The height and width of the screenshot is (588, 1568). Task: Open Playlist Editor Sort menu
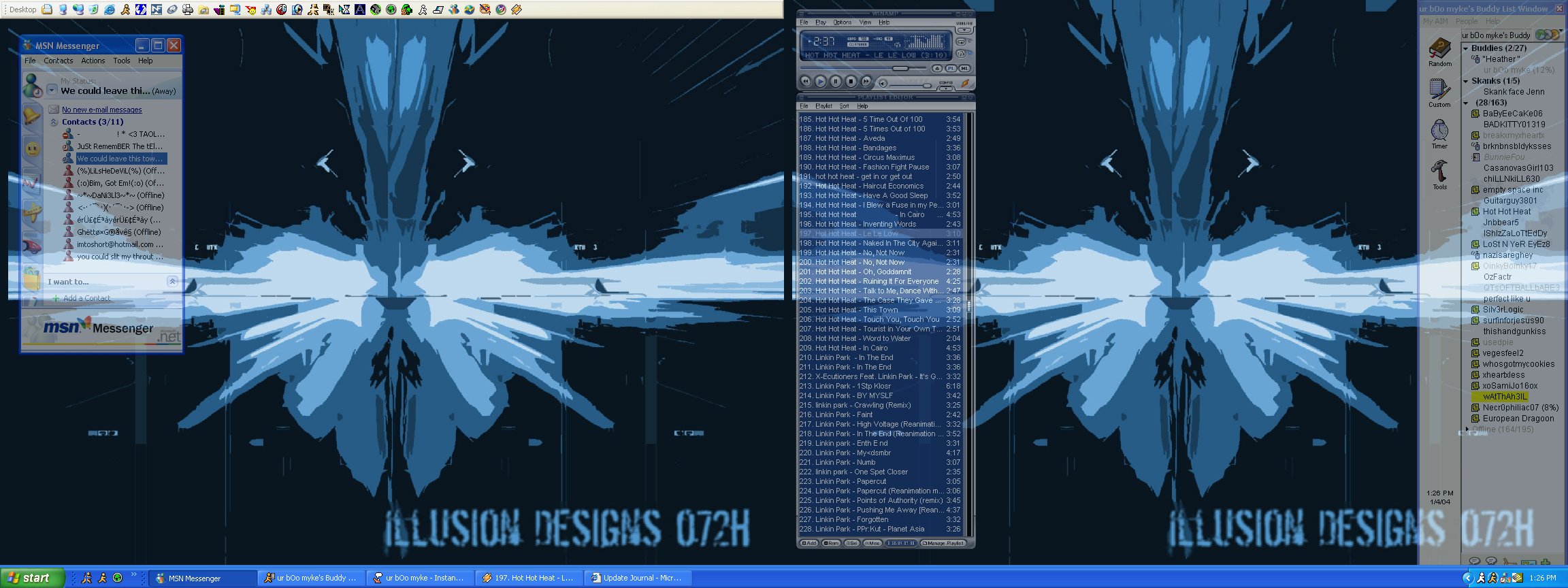pos(844,106)
